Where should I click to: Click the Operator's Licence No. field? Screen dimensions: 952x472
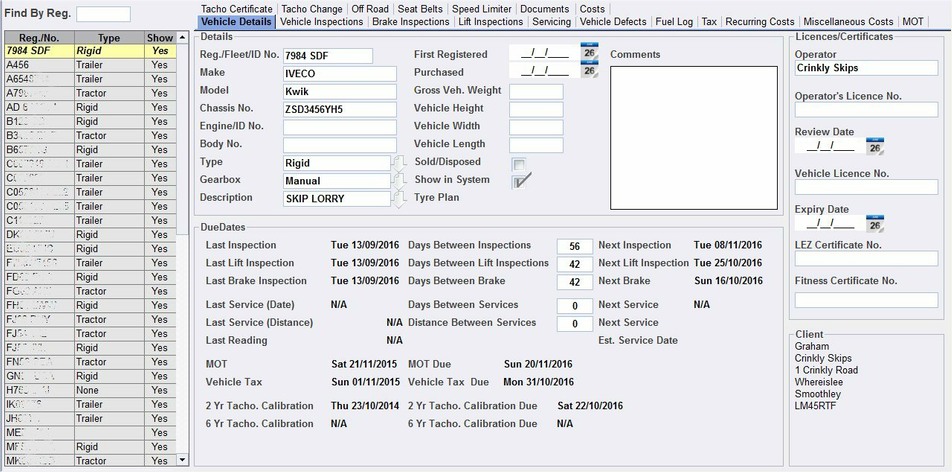[866, 110]
